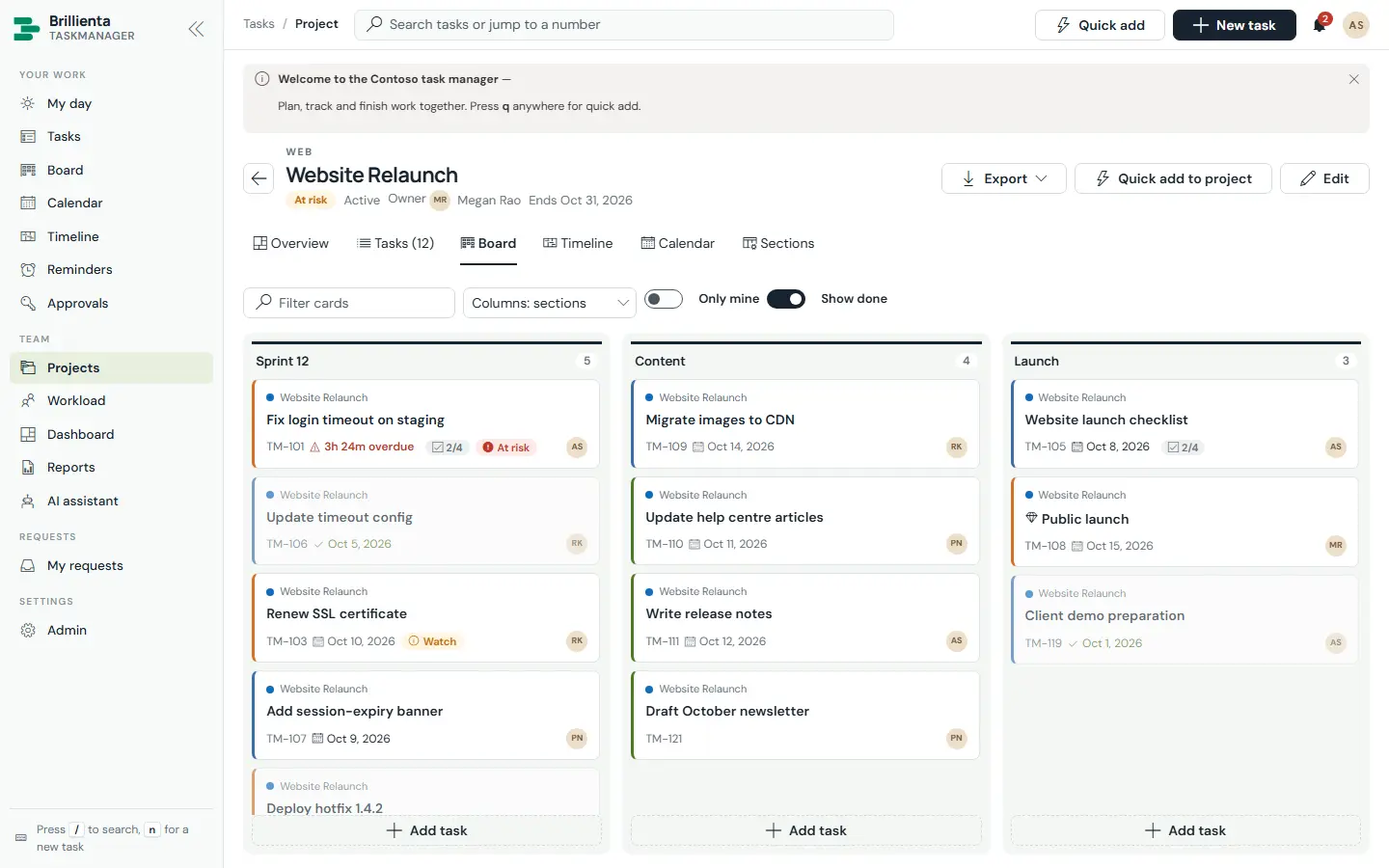Switch to the Tasks (12) tab
Image resolution: width=1389 pixels, height=868 pixels.
pyautogui.click(x=395, y=243)
